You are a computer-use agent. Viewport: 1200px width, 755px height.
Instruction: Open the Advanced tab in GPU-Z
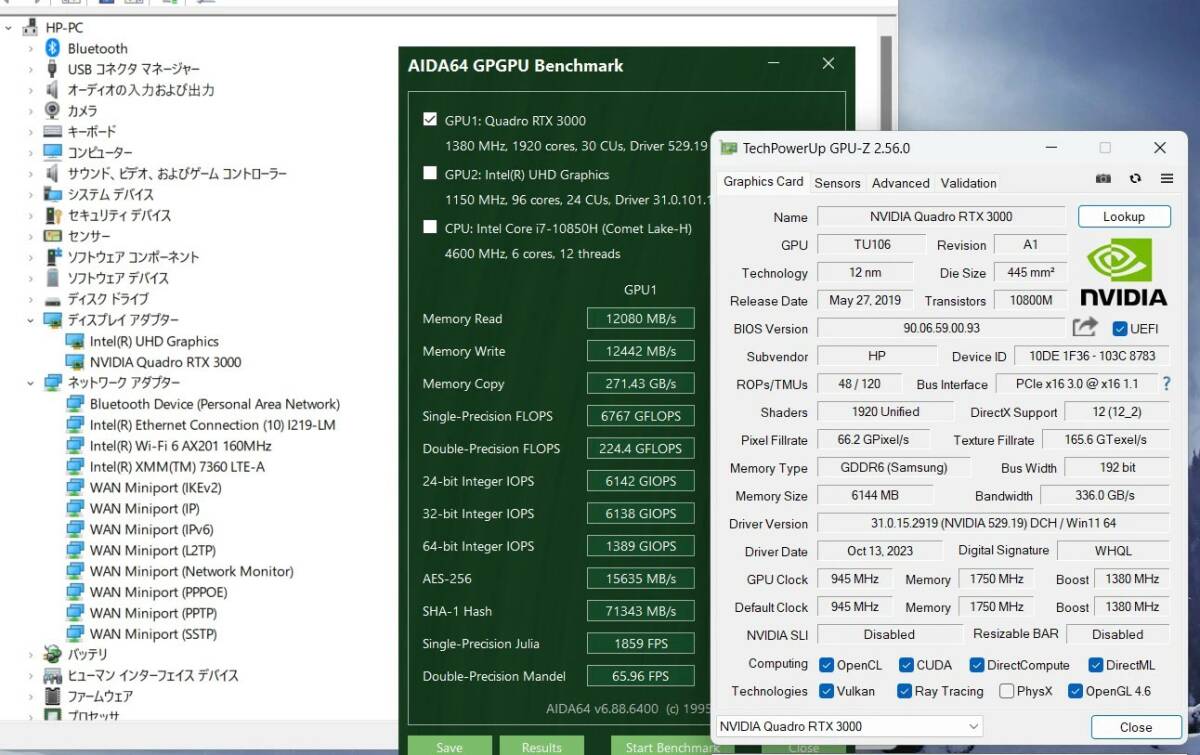pos(900,183)
